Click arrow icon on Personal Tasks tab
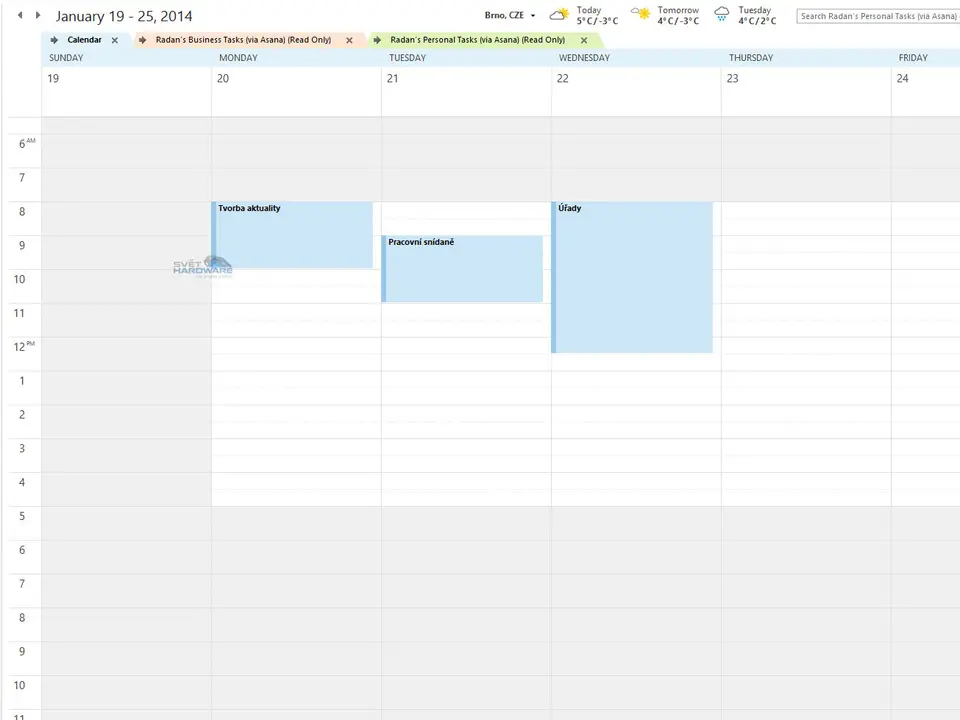This screenshot has width=960, height=720. (x=377, y=40)
